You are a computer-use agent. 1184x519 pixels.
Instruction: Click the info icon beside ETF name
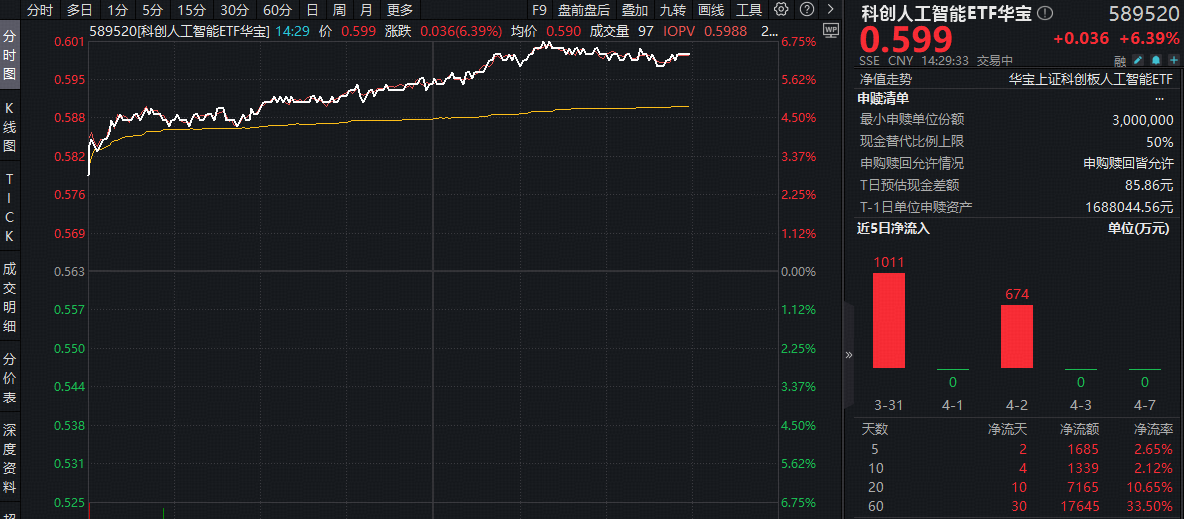[x=1045, y=14]
